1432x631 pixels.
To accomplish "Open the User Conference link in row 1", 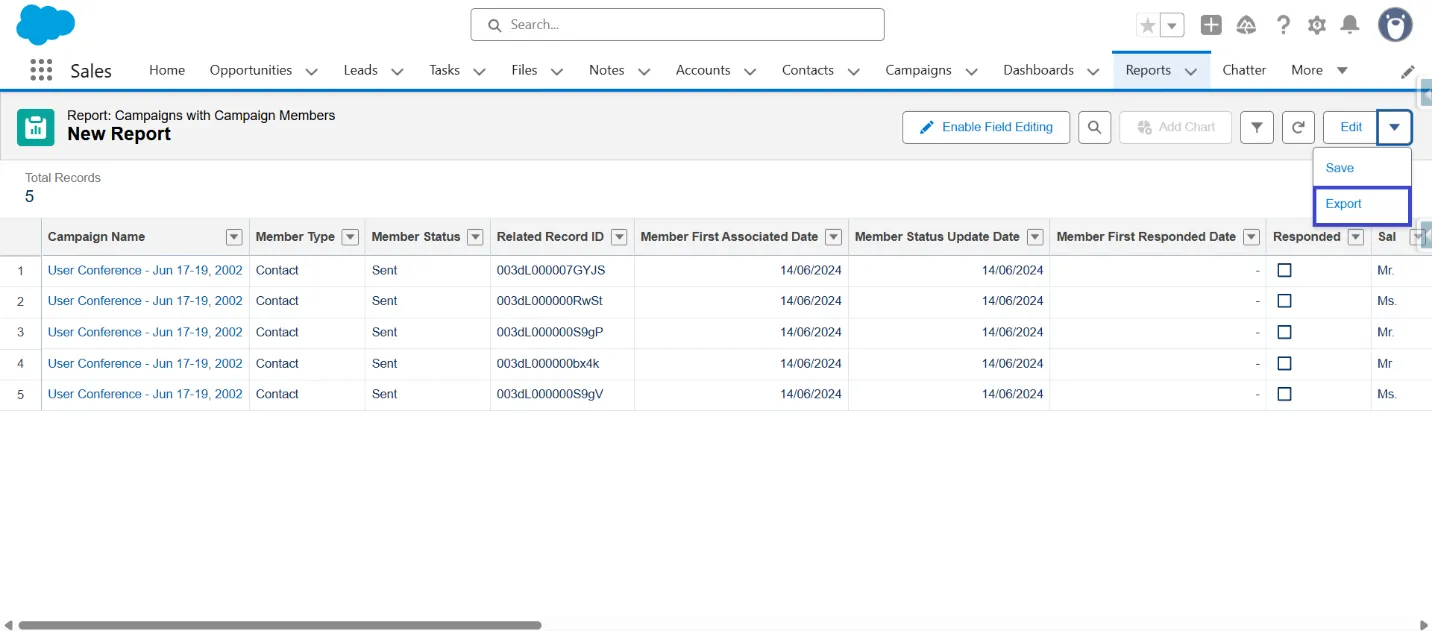I will pyautogui.click(x=145, y=270).
